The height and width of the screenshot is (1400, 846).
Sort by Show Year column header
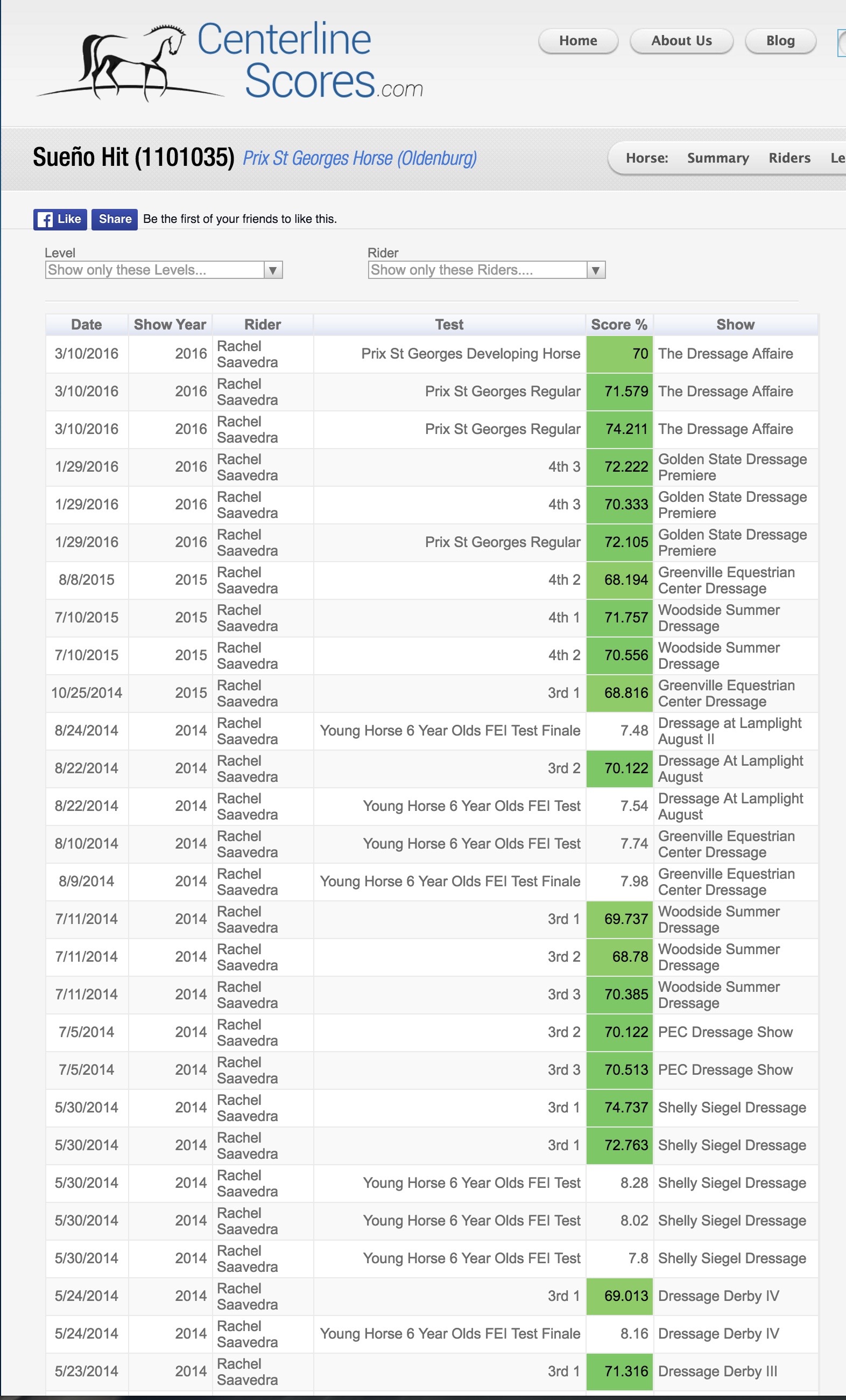click(x=170, y=325)
